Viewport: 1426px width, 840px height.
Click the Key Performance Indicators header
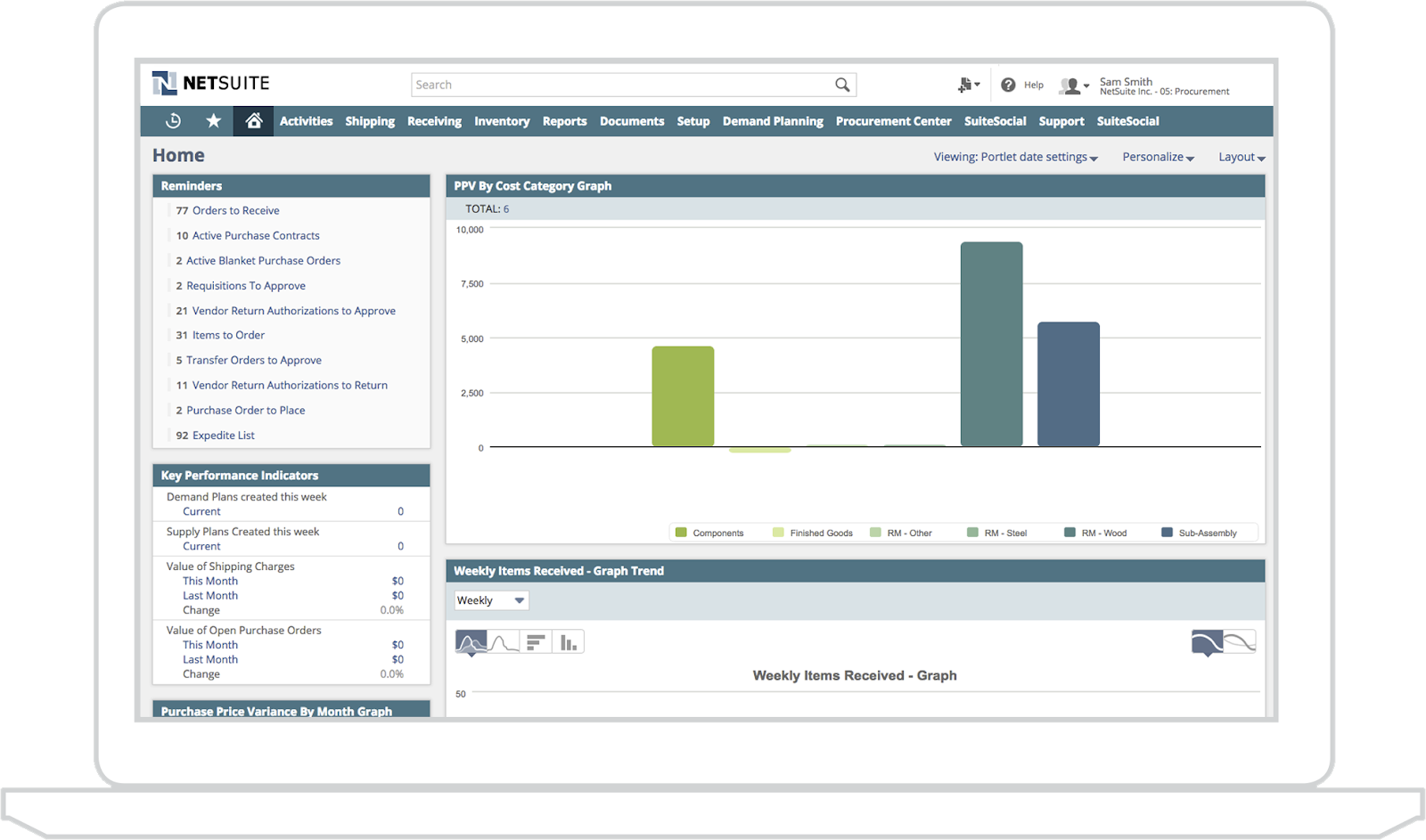point(291,476)
